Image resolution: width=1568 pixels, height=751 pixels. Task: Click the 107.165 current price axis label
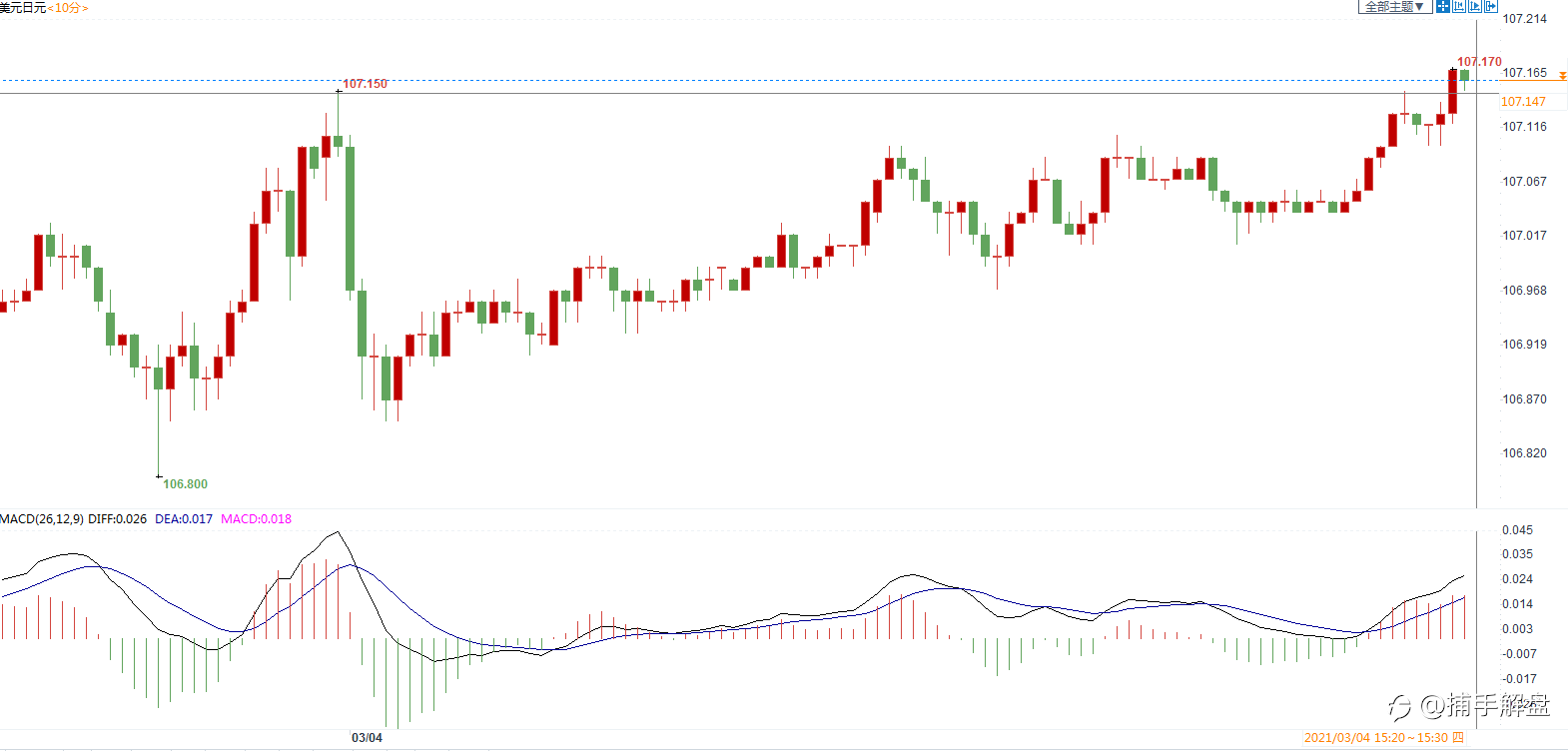tap(1524, 73)
